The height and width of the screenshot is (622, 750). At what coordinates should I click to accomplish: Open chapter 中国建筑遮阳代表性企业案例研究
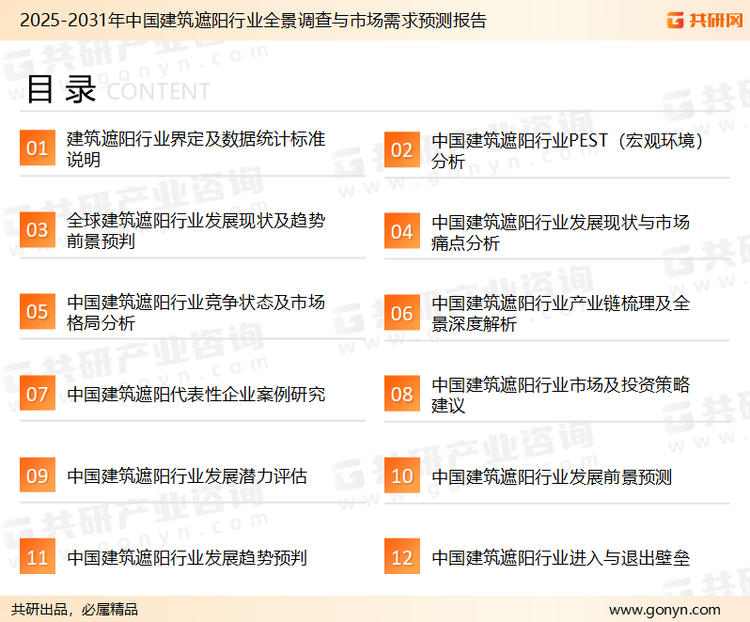(196, 394)
